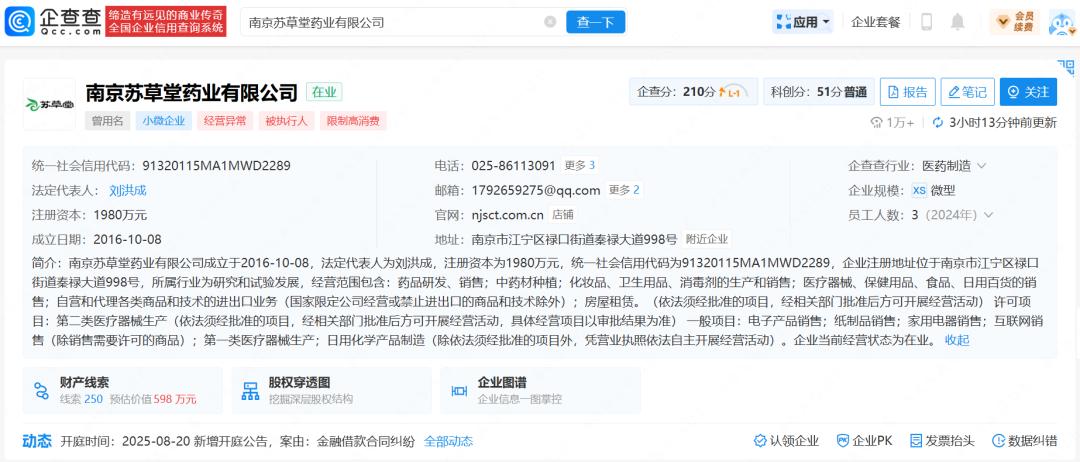The height and width of the screenshot is (462, 1080).
Task: Click the 企查分 210分 score badge
Action: 693,92
